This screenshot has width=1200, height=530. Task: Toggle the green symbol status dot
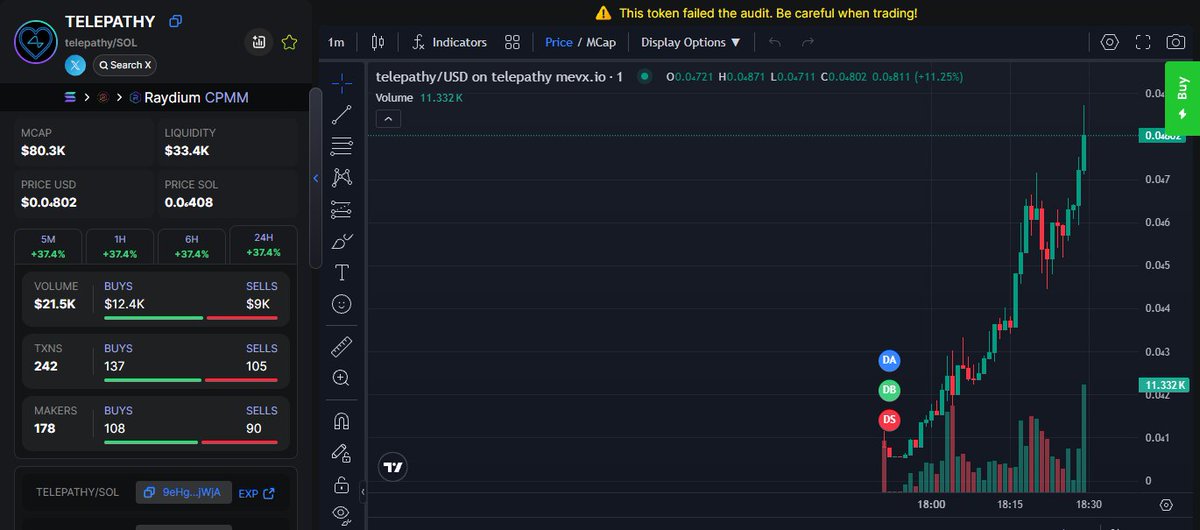pos(645,76)
